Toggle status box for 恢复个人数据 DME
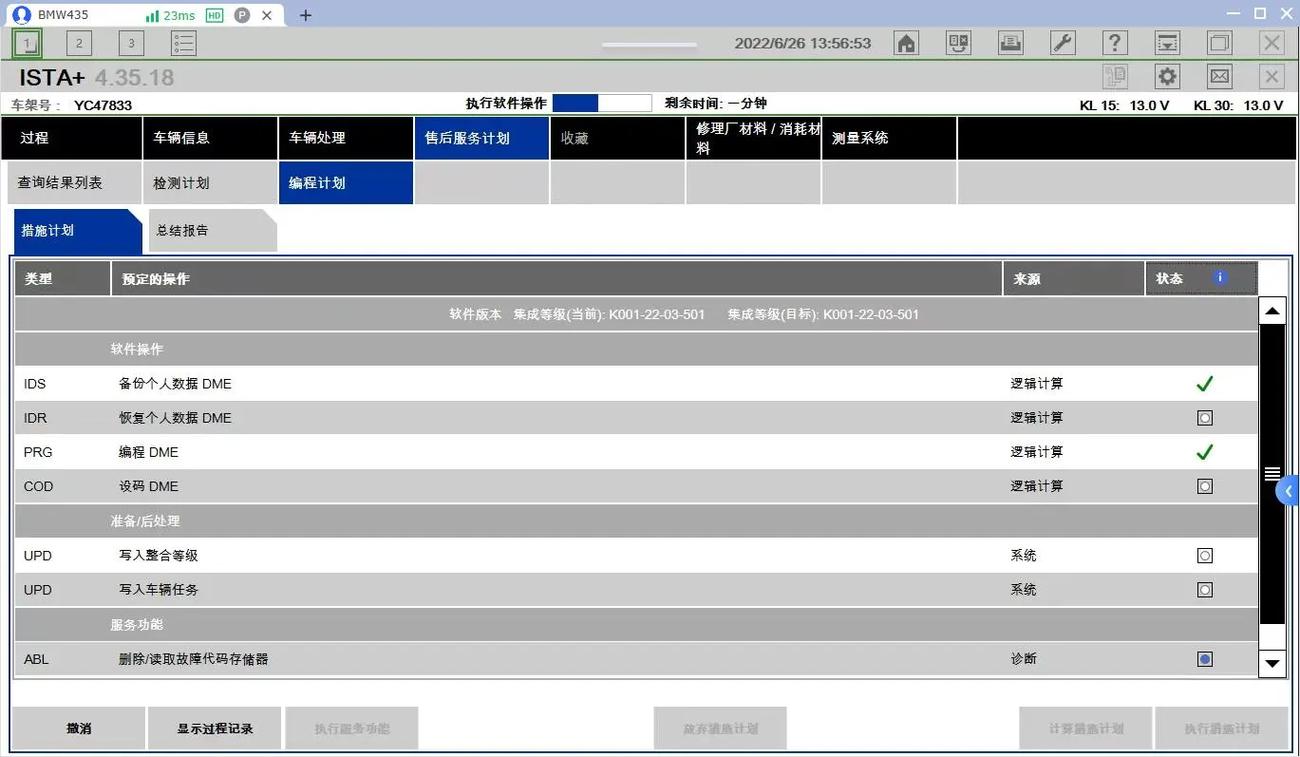This screenshot has height=757, width=1300. coord(1205,418)
